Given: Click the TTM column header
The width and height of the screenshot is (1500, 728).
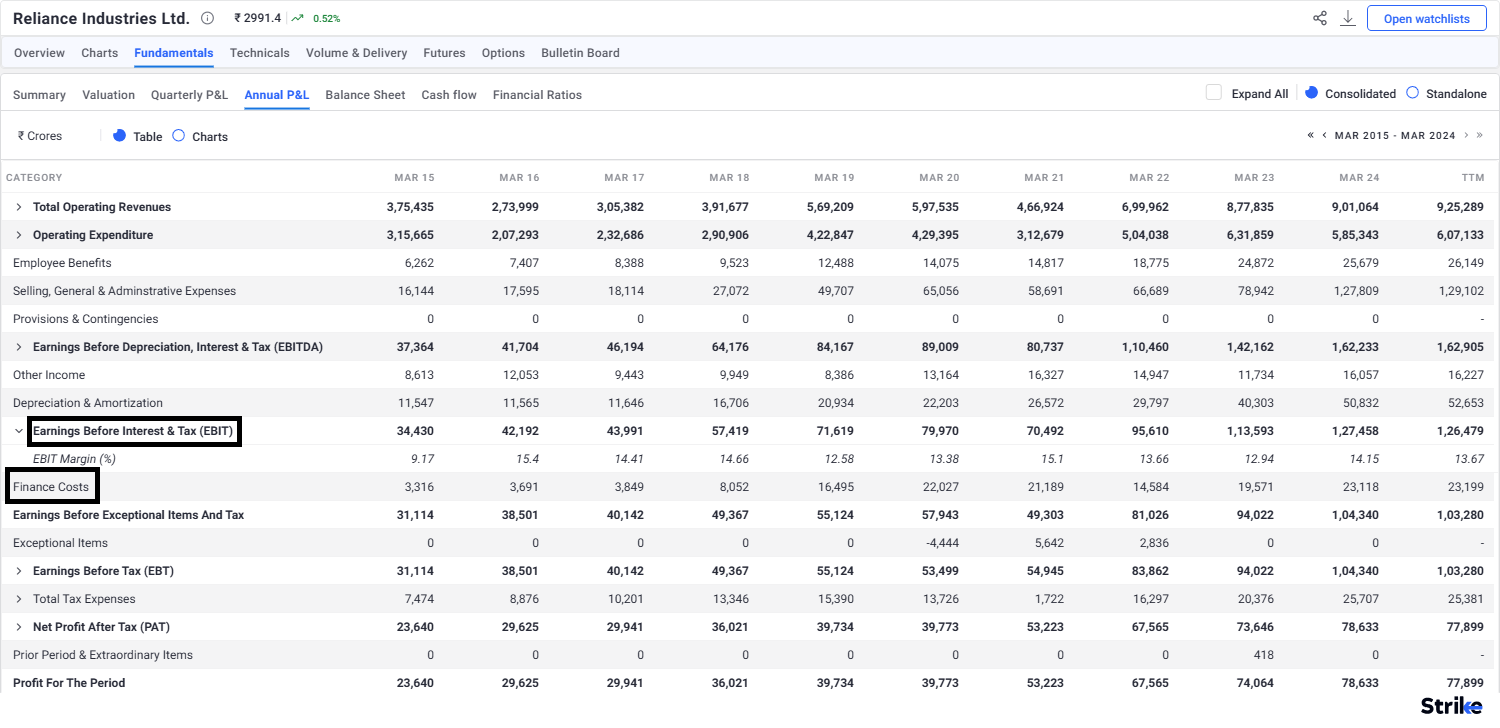Looking at the screenshot, I should (1473, 178).
